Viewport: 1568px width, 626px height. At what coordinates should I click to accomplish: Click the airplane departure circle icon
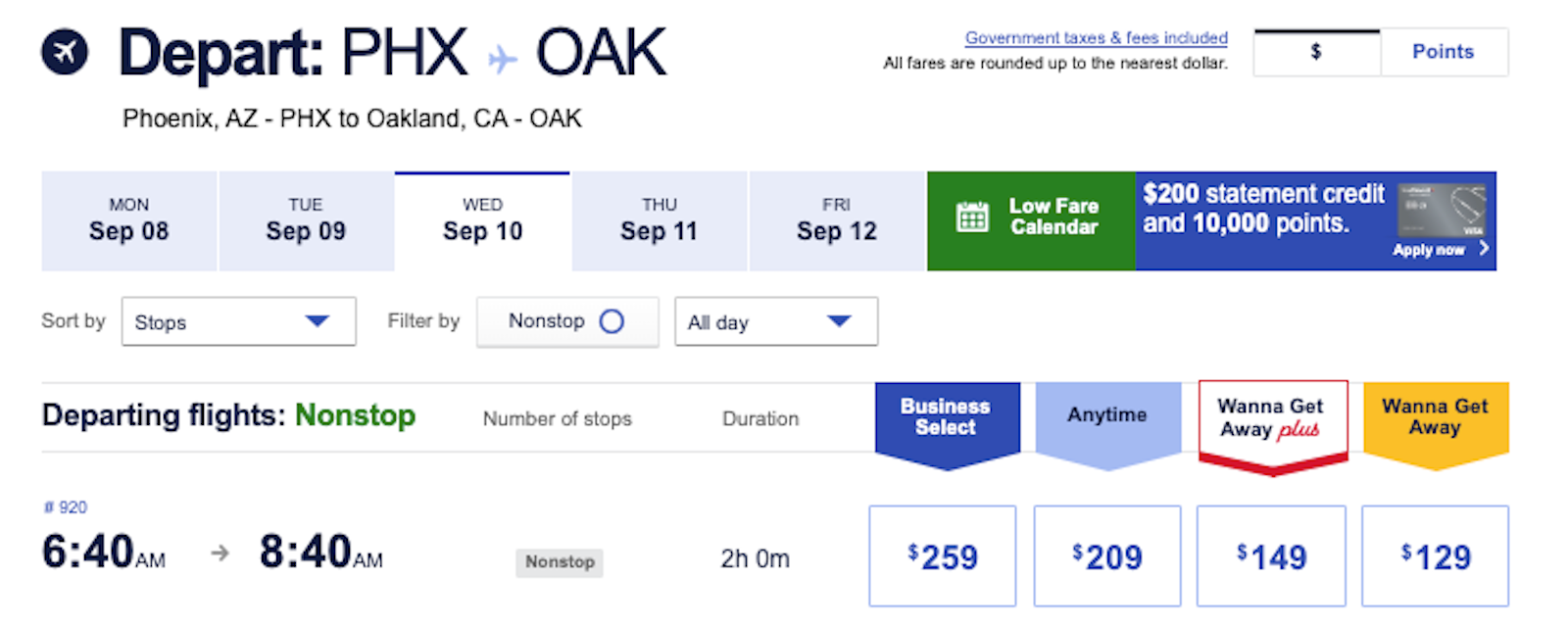pos(65,52)
